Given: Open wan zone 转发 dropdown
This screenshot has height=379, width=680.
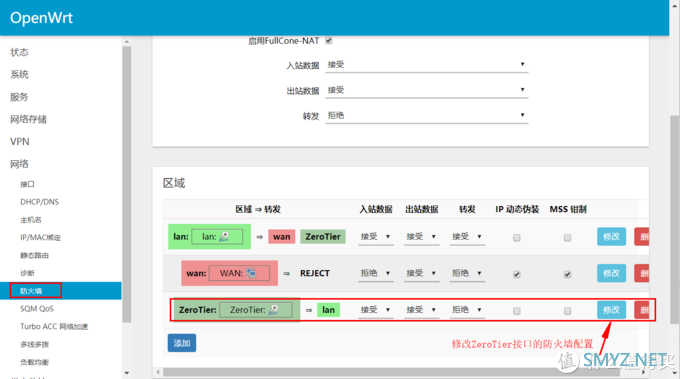Looking at the screenshot, I should pos(467,273).
